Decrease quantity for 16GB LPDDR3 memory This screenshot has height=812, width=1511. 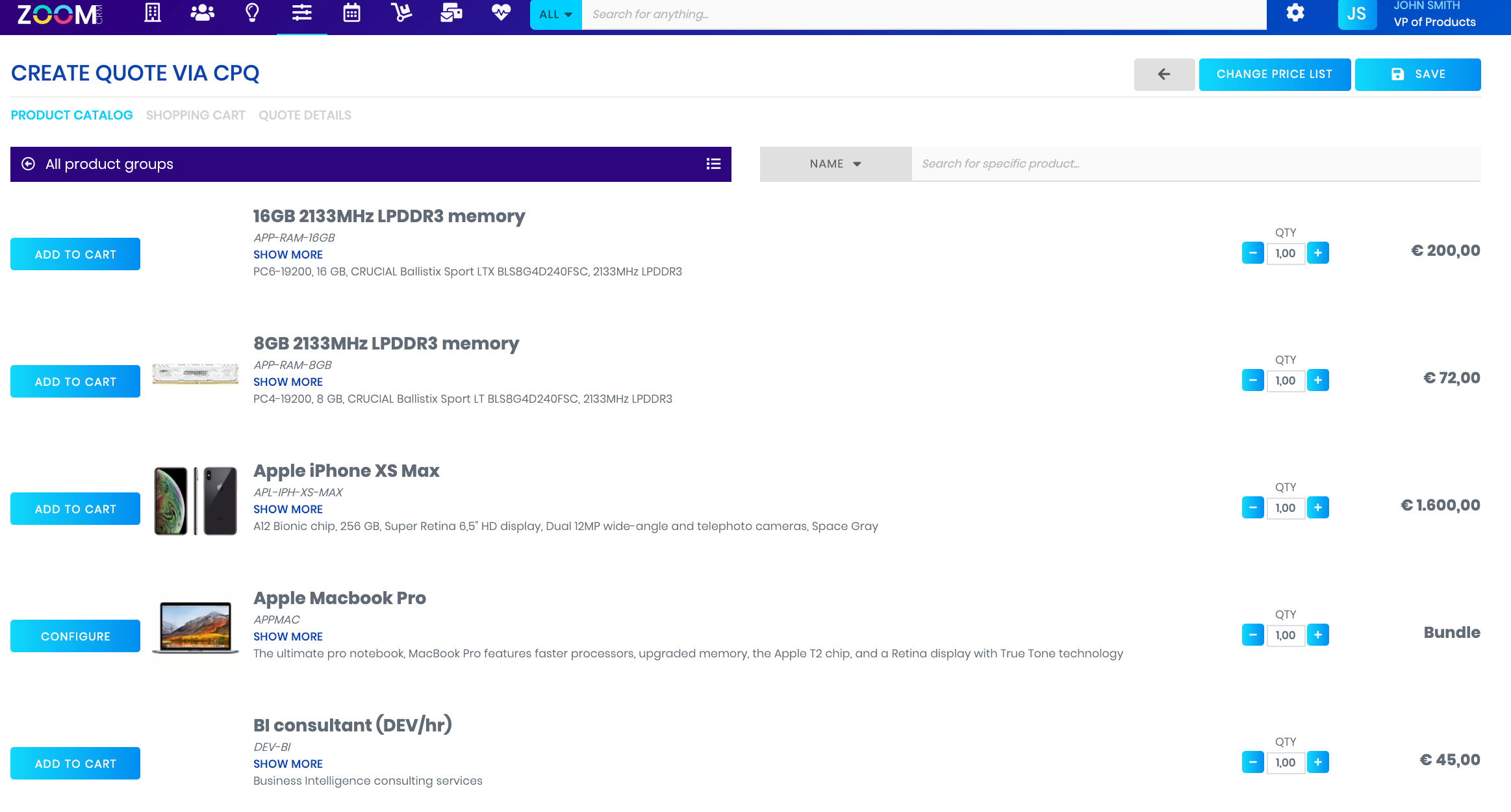click(1252, 253)
